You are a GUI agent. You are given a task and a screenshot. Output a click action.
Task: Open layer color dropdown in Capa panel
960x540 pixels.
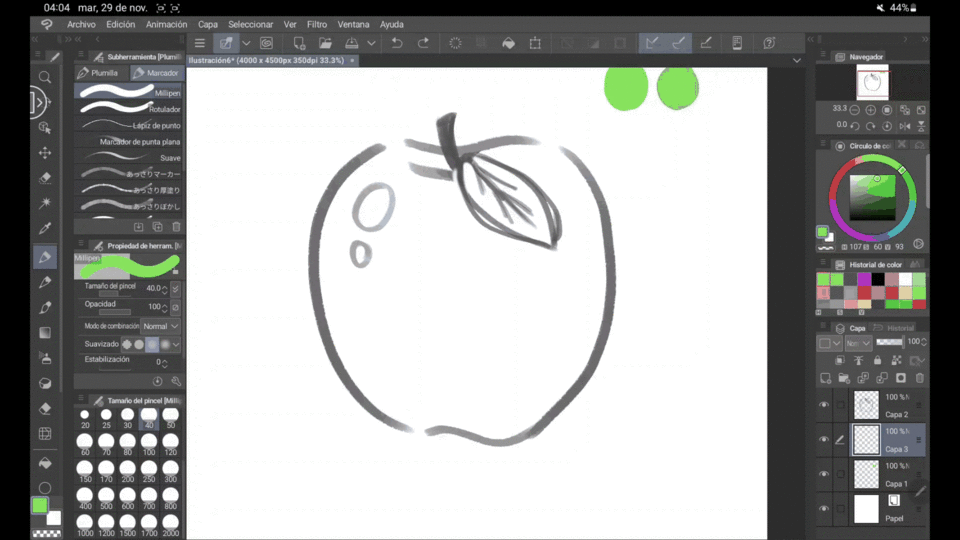(830, 343)
